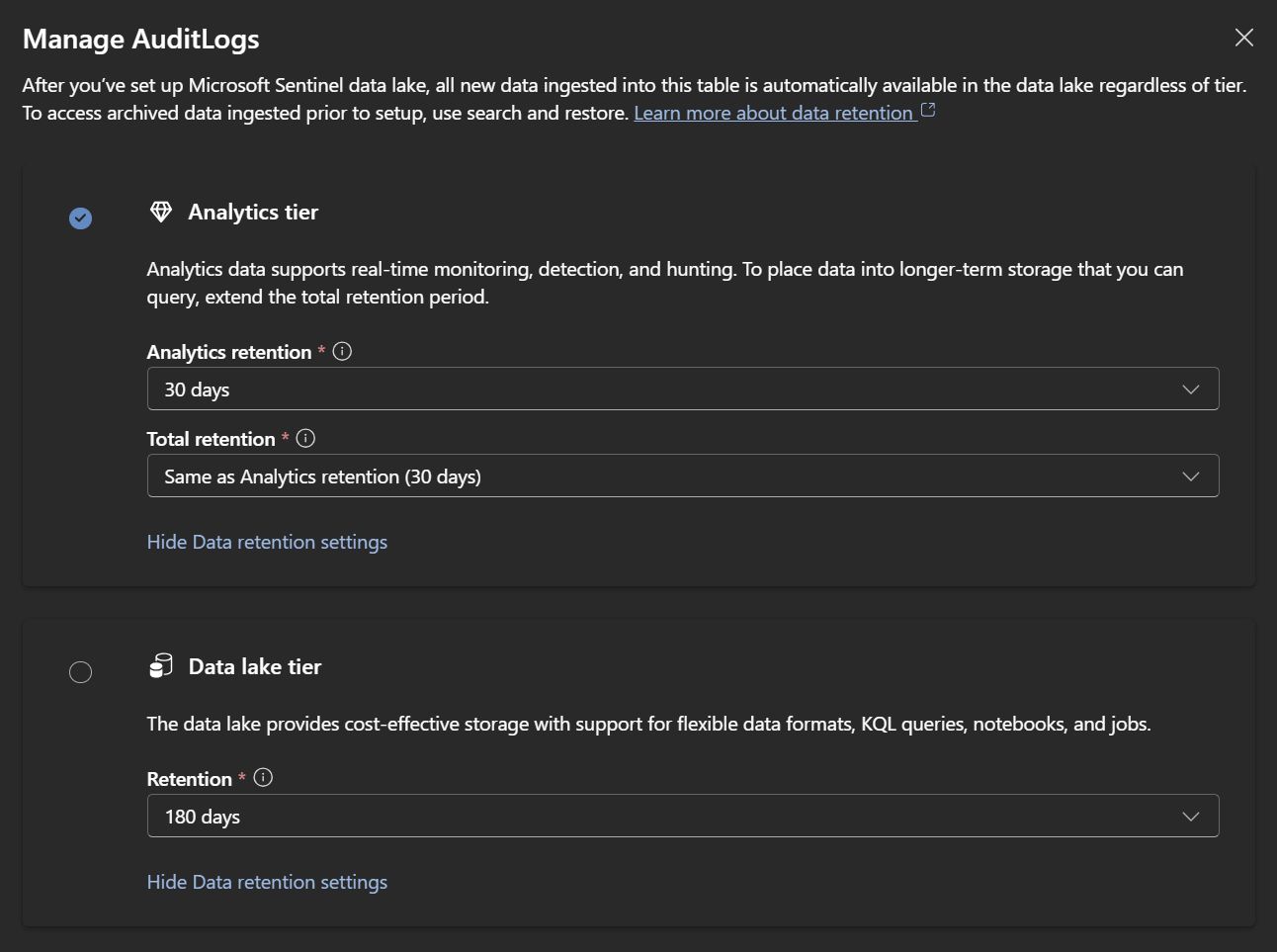Click the checked blue Analytics tier selector
Screen dimensions: 1277x952
pos(81,217)
